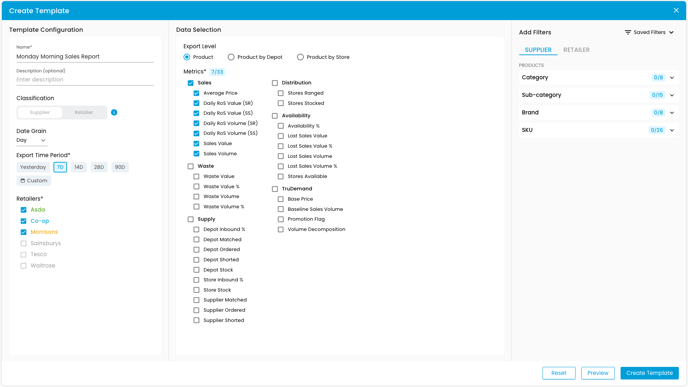Click the template Name input field
The image size is (688, 387).
click(x=85, y=57)
